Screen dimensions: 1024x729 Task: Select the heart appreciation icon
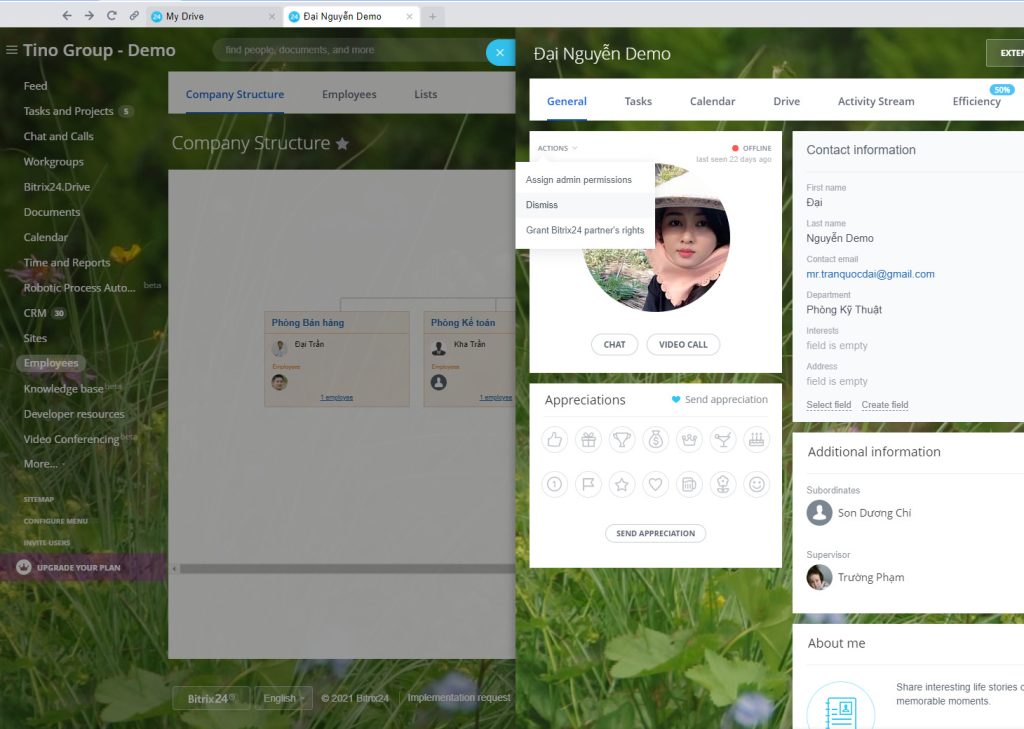tap(656, 484)
